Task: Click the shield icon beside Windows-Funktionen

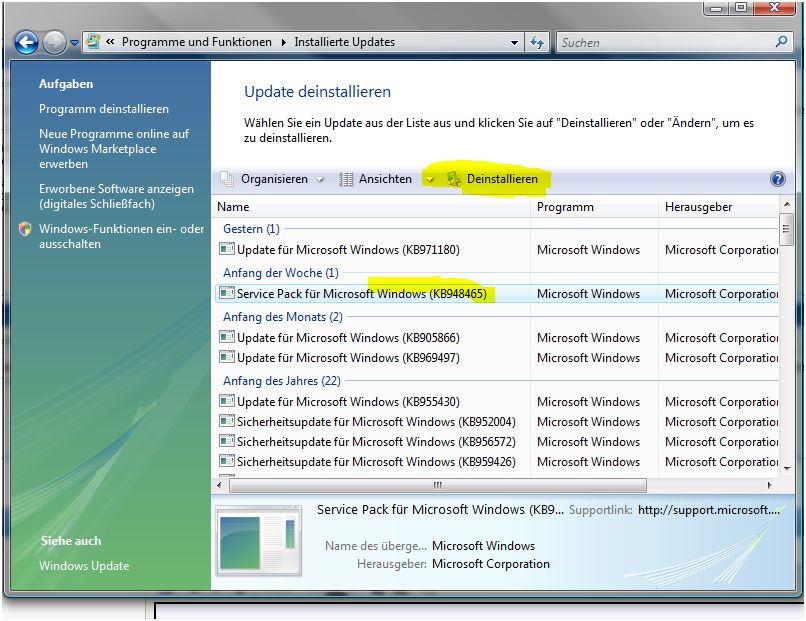Action: pyautogui.click(x=25, y=229)
